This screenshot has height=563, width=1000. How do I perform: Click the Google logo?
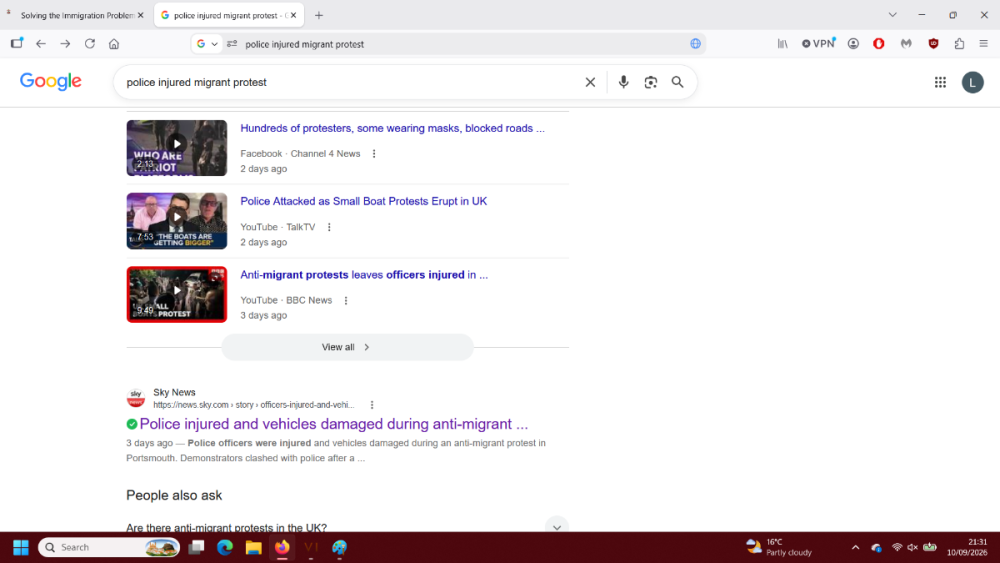(x=50, y=82)
